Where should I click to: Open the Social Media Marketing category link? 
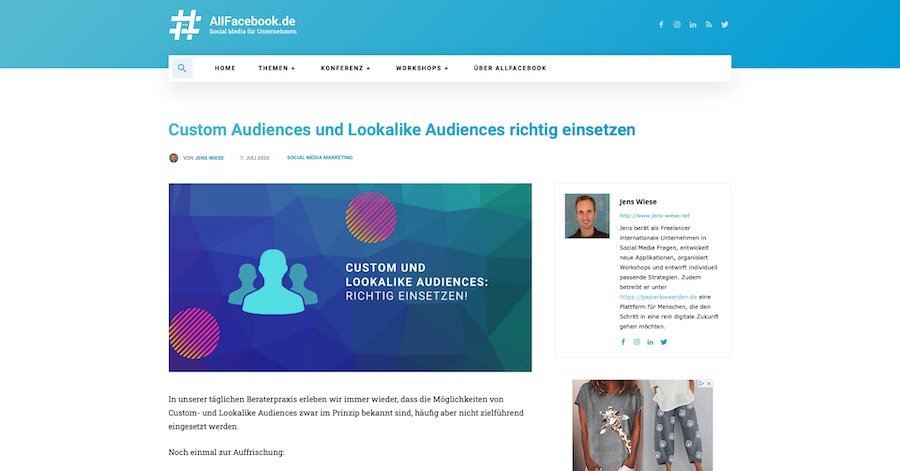[x=320, y=158]
